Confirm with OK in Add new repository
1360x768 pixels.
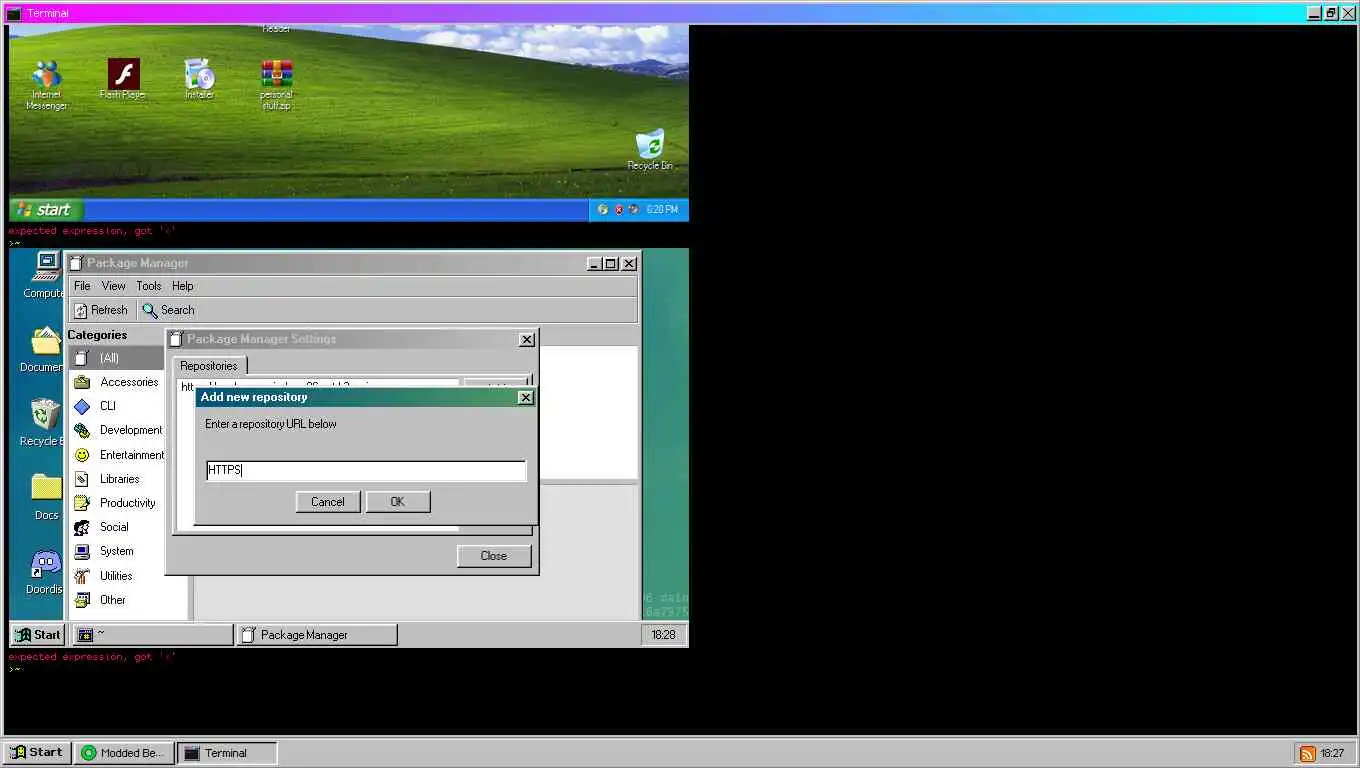tap(398, 502)
